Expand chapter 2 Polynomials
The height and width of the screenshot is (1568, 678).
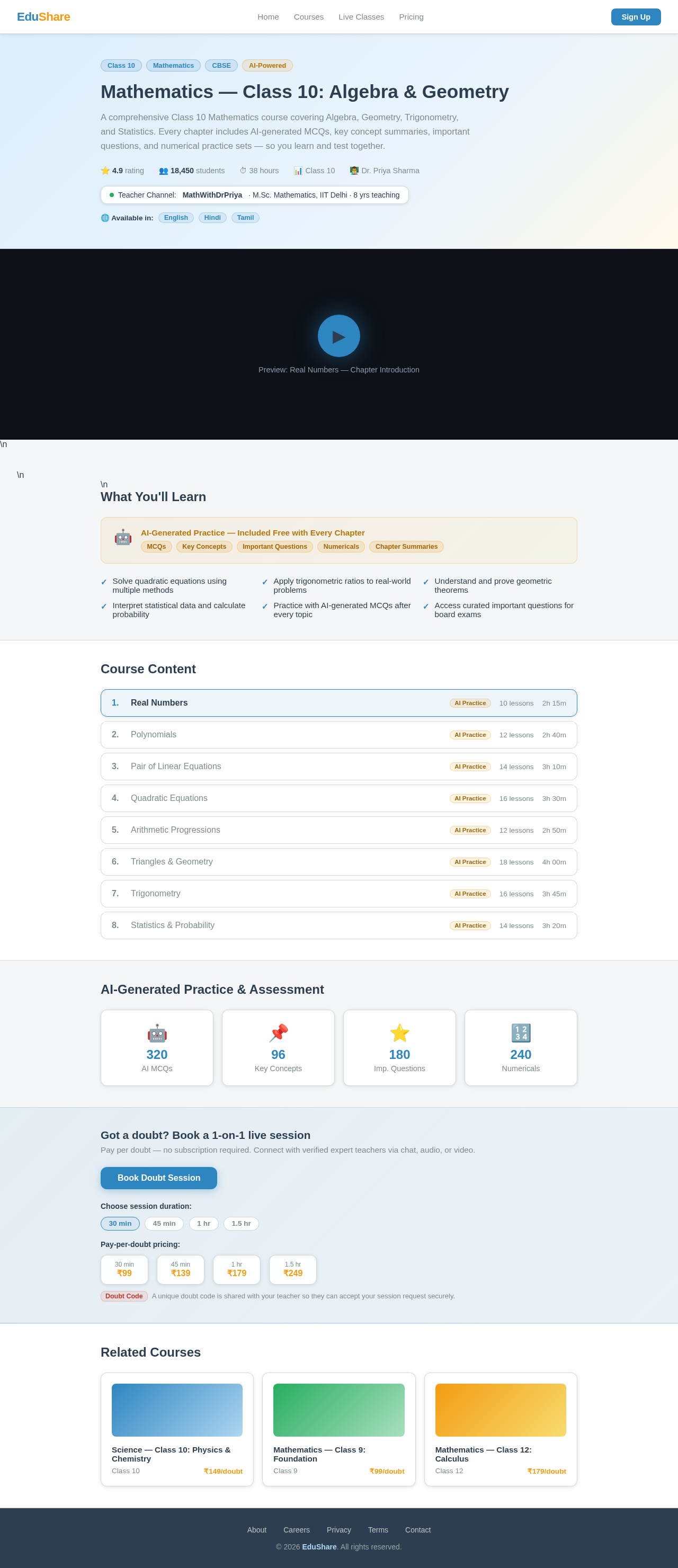(x=338, y=735)
